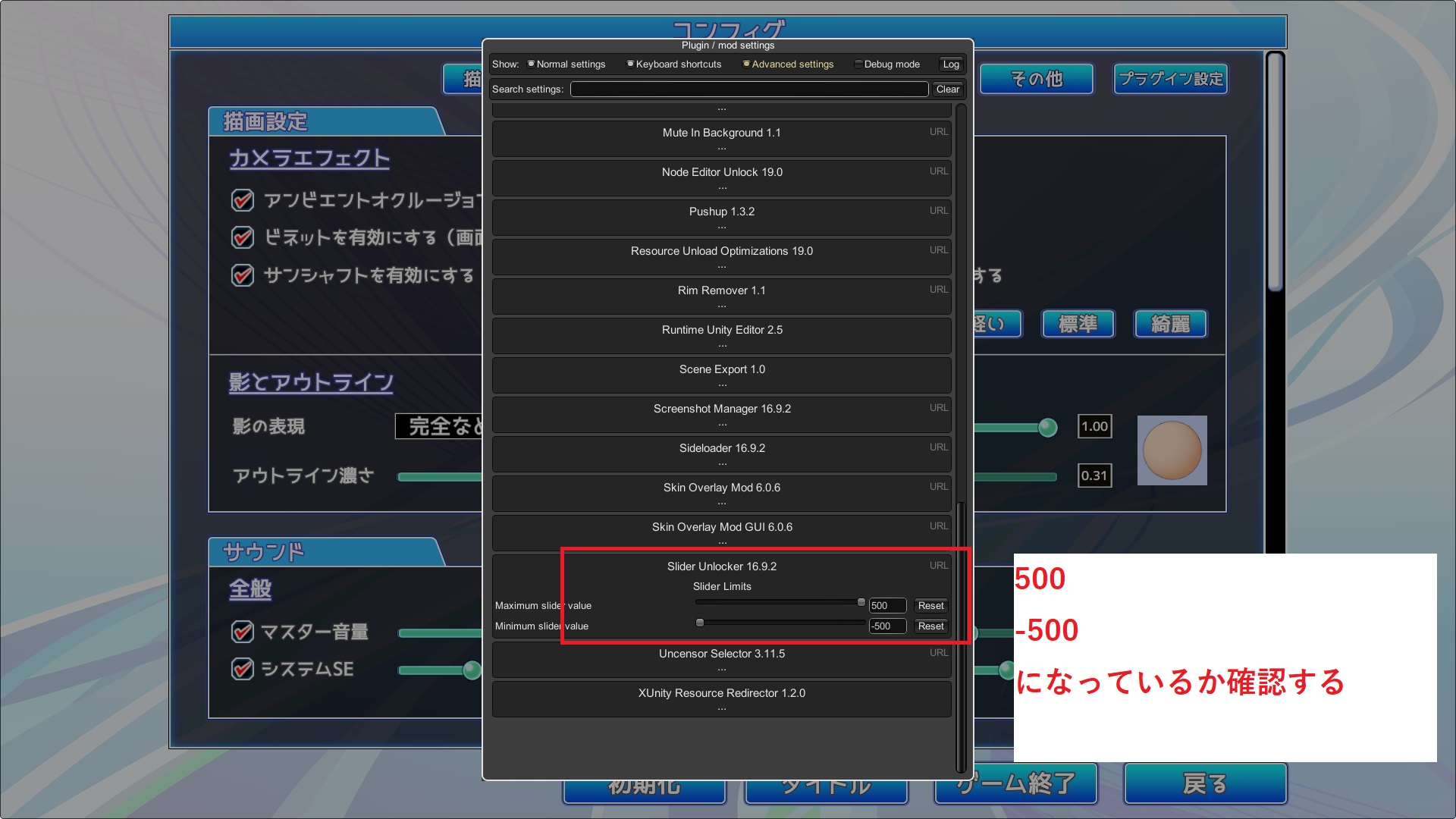Toggle the Keyboard shortcuts checkbox
Image resolution: width=1456 pixels, height=819 pixels.
[630, 64]
